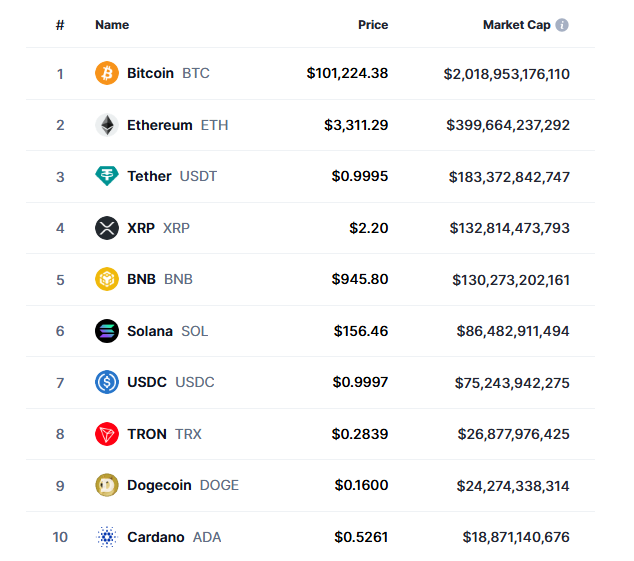Click the Tether green logo icon
The image size is (634, 561).
point(107,176)
